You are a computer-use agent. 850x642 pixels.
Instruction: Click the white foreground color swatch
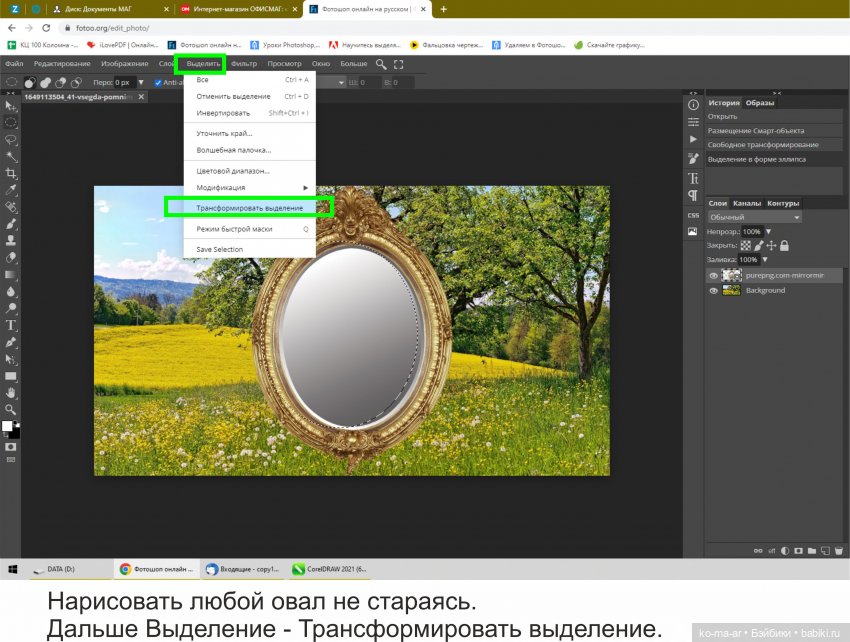click(8, 427)
